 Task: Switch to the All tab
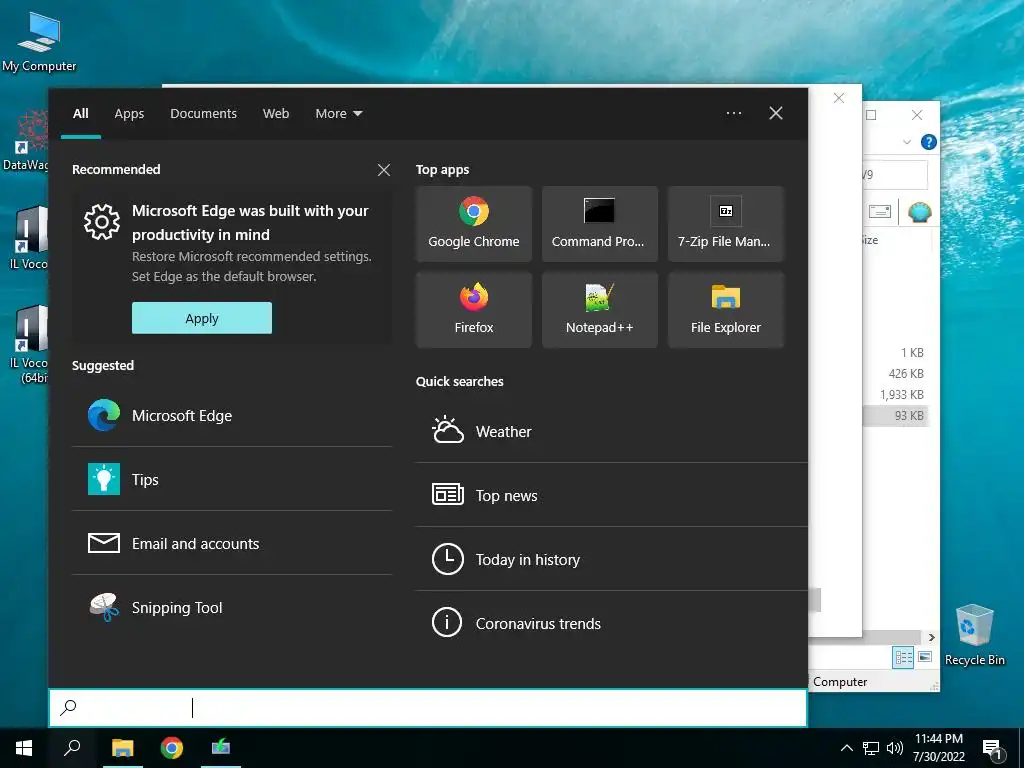tap(80, 114)
